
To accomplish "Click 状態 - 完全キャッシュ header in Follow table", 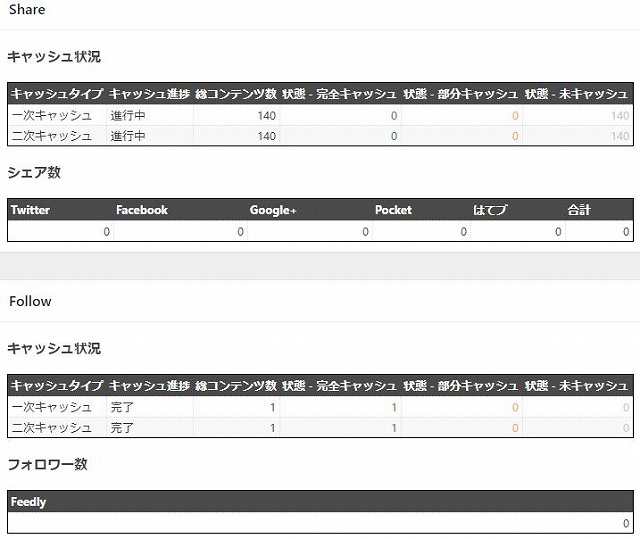I will [x=339, y=386].
